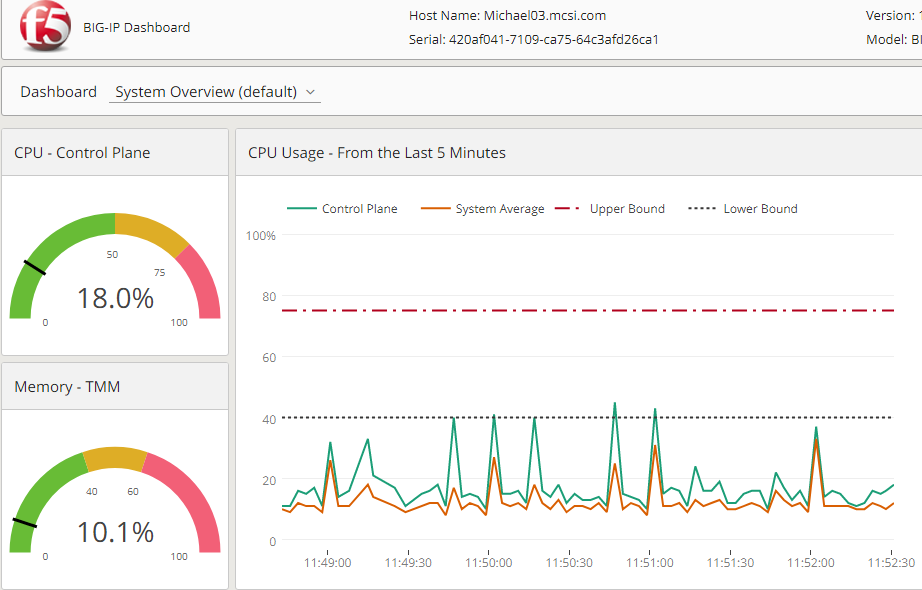Click the green Control Plane legend line icon

(x=301, y=209)
